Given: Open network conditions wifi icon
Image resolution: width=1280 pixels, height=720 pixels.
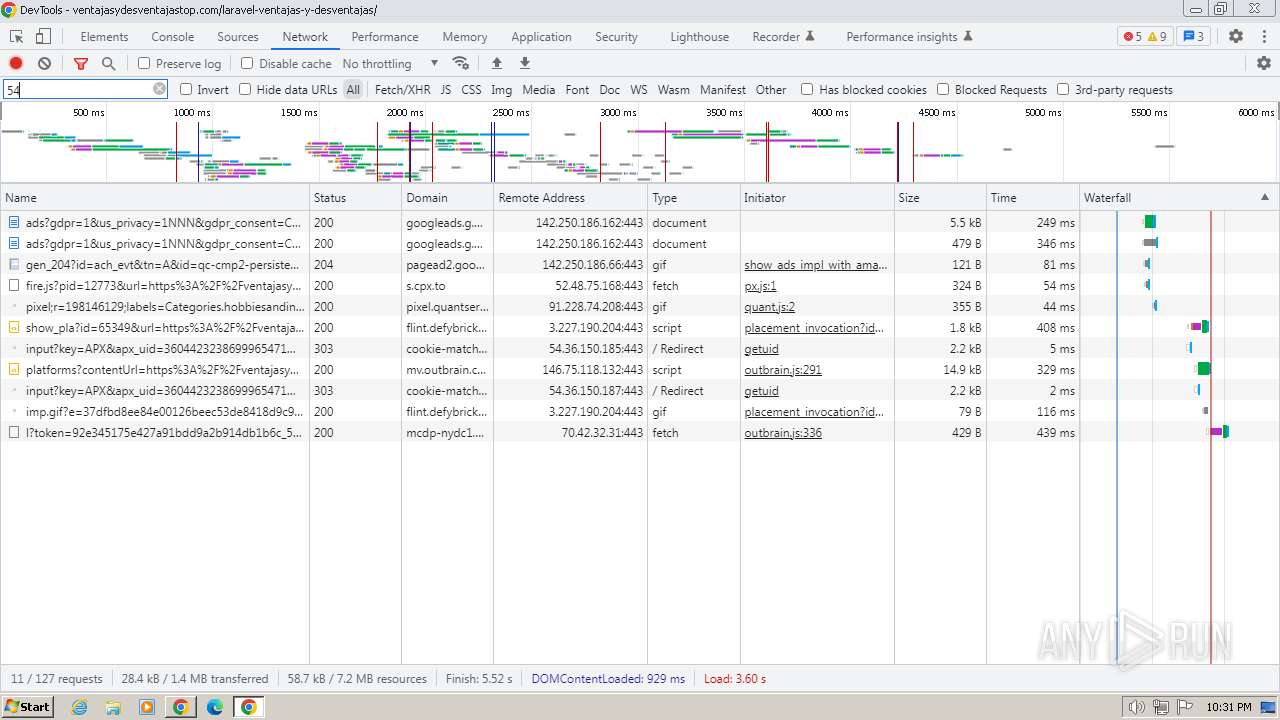Looking at the screenshot, I should click(461, 63).
